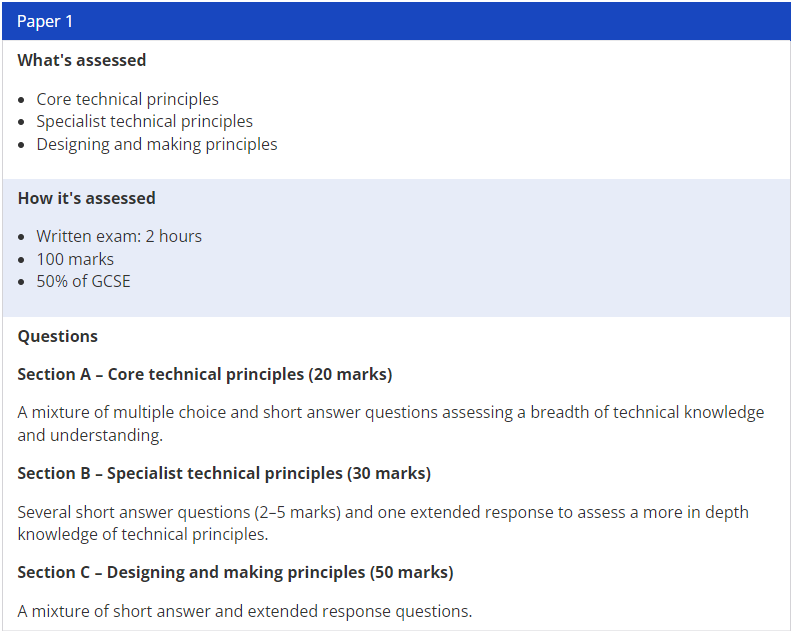Viewport: 793px width, 633px height.
Task: Click the Written exam: 2 hours item
Action: pos(119,236)
